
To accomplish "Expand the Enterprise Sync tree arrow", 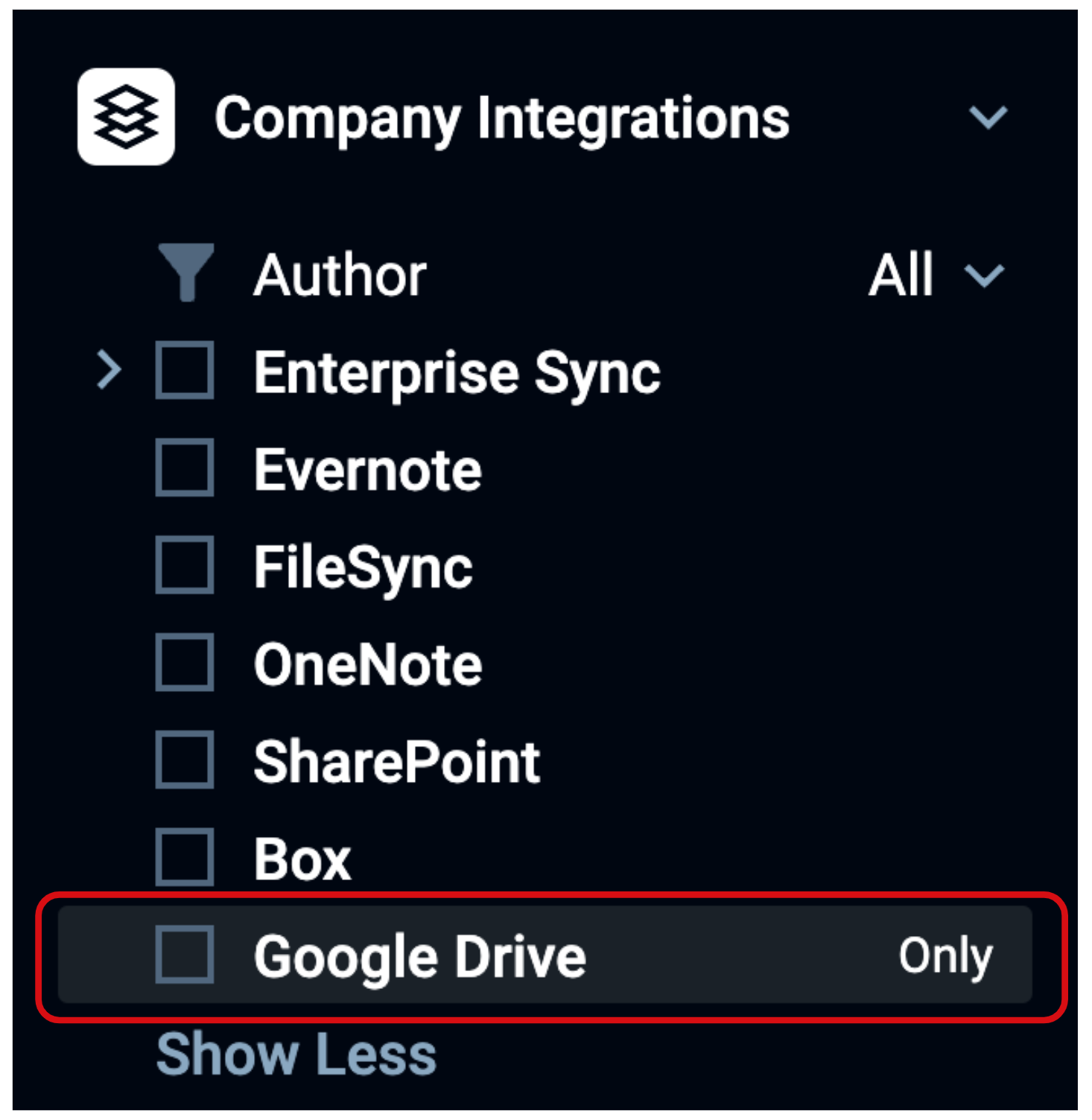I will pyautogui.click(x=109, y=371).
